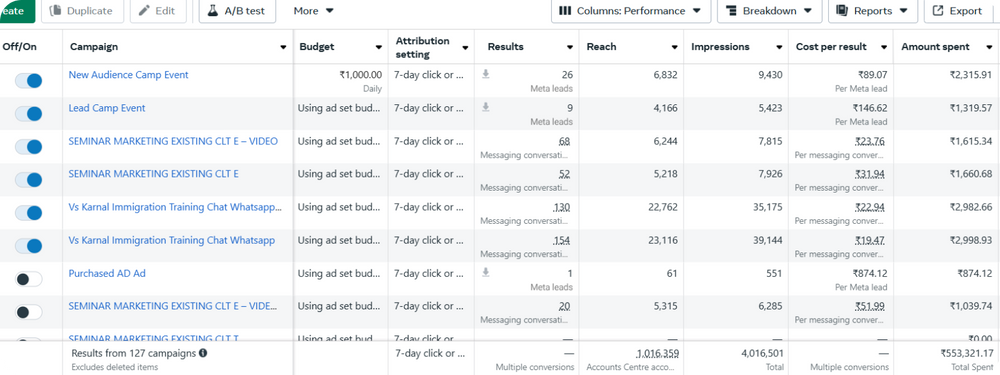Click the info icon beside Results from 127 campaigns

tap(203, 353)
